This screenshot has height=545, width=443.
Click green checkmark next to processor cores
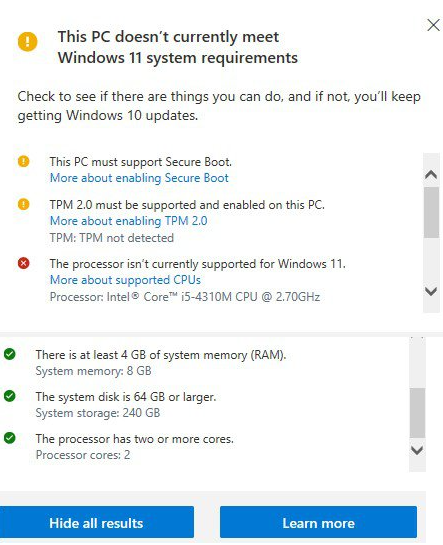point(10,438)
